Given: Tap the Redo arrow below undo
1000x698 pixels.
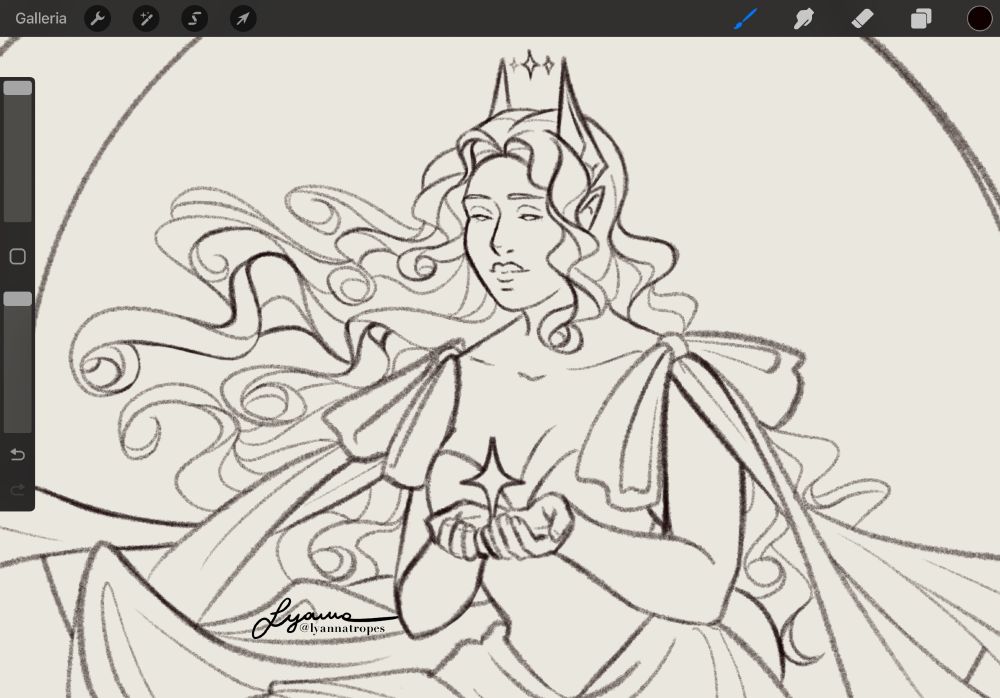Looking at the screenshot, I should pos(16,490).
